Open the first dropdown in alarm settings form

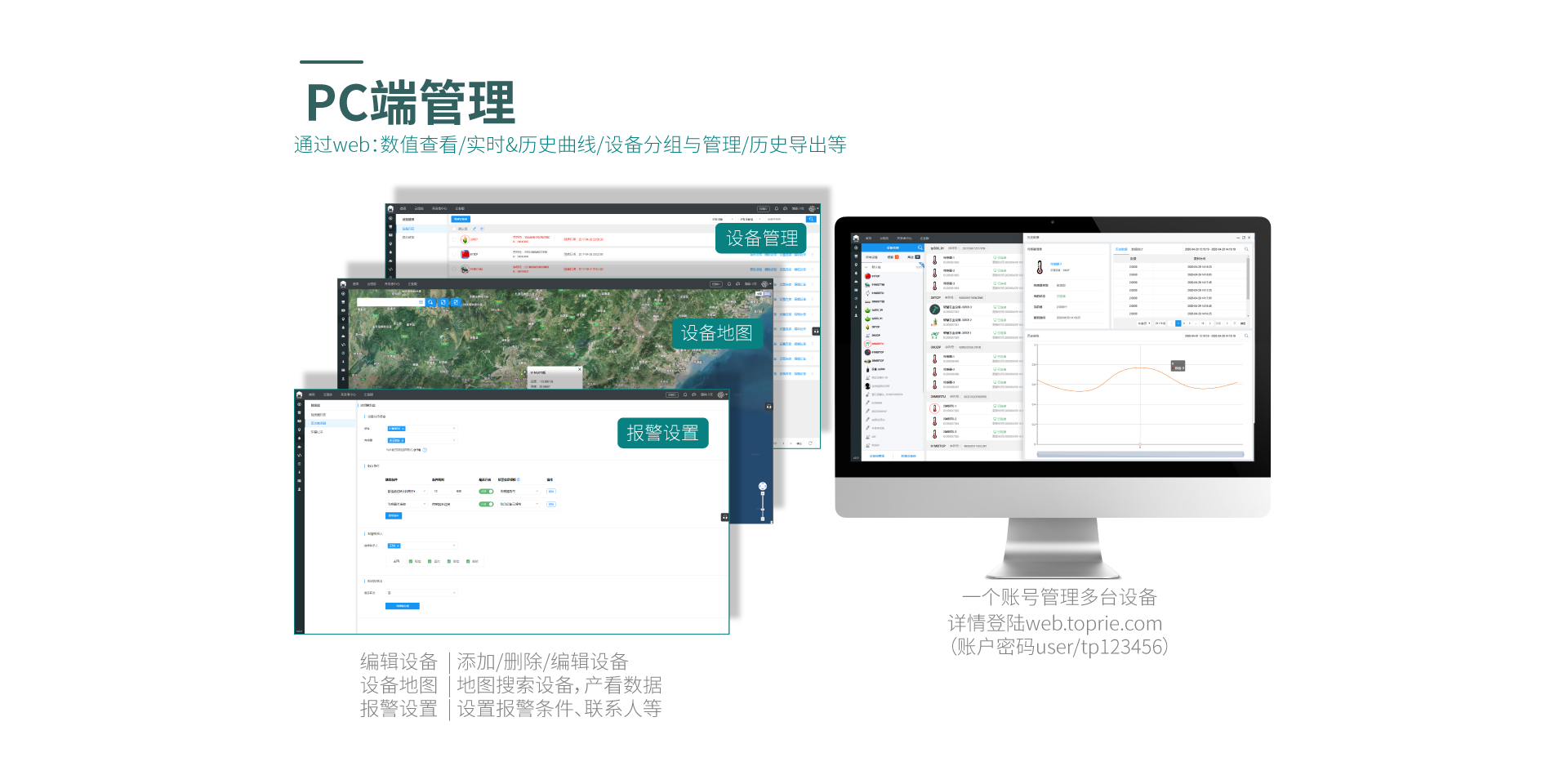(421, 429)
